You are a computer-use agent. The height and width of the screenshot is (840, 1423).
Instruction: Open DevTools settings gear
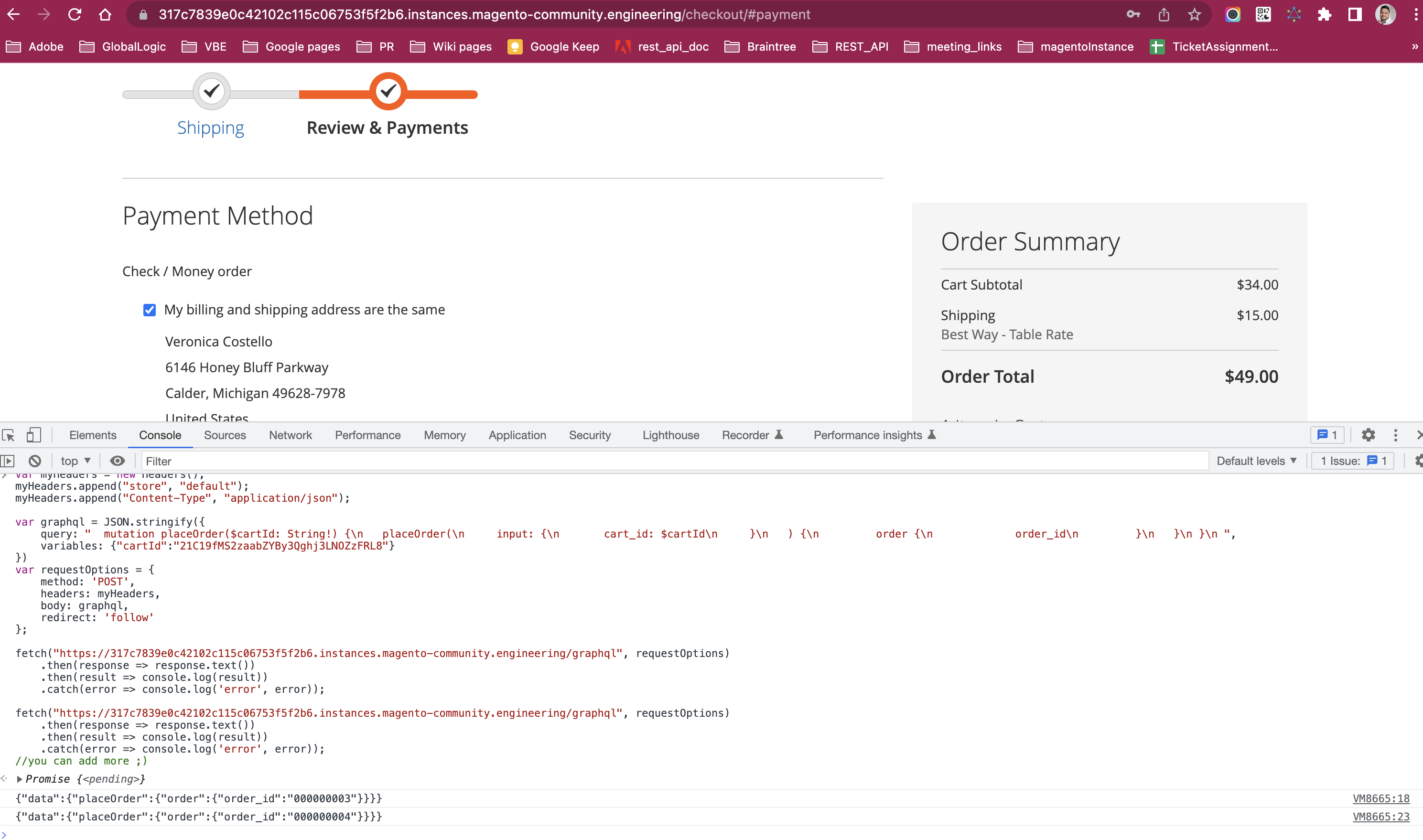coord(1369,435)
